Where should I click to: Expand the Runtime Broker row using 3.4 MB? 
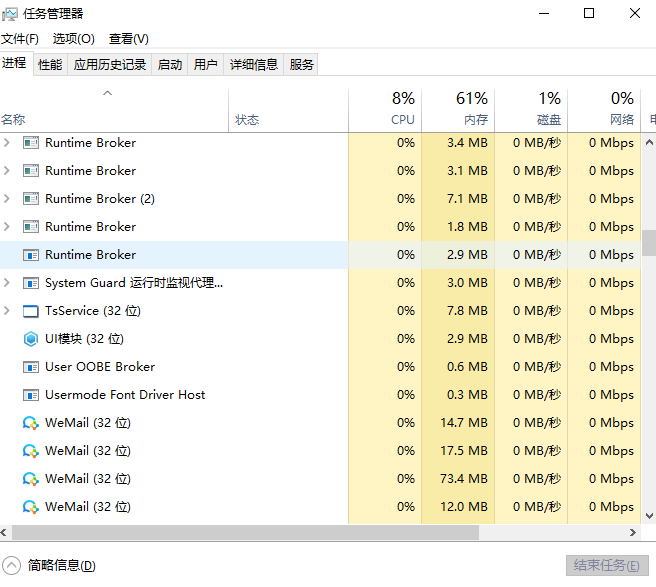[x=6, y=143]
